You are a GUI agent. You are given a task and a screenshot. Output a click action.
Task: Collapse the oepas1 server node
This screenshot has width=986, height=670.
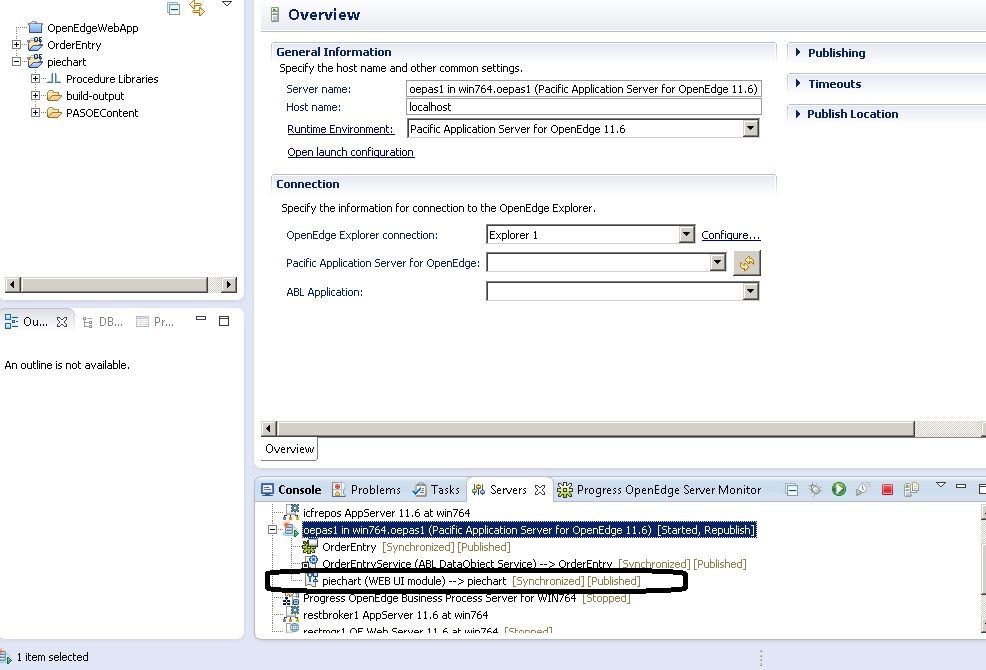click(x=273, y=530)
